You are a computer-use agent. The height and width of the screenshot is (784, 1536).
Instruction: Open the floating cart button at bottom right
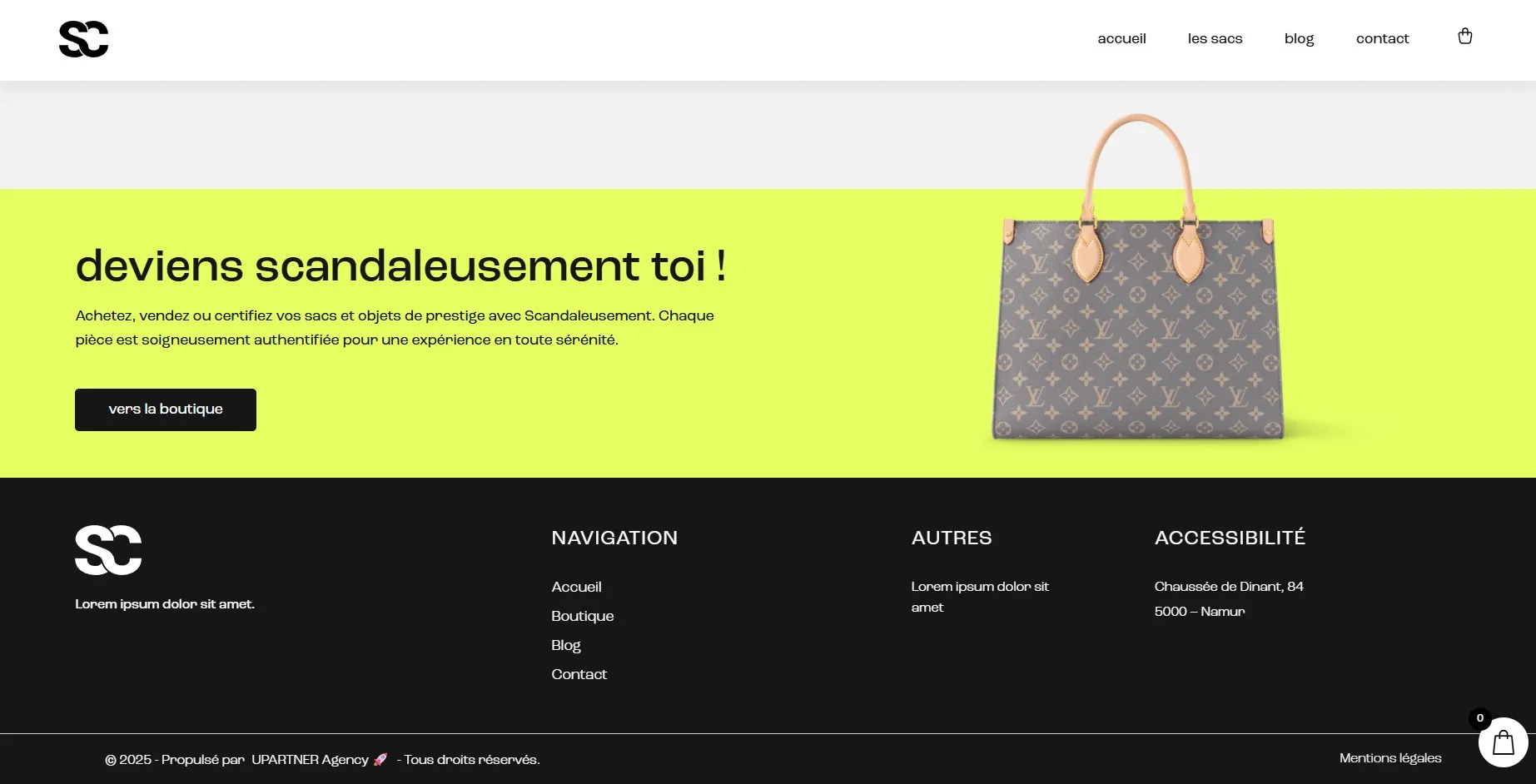(1503, 742)
